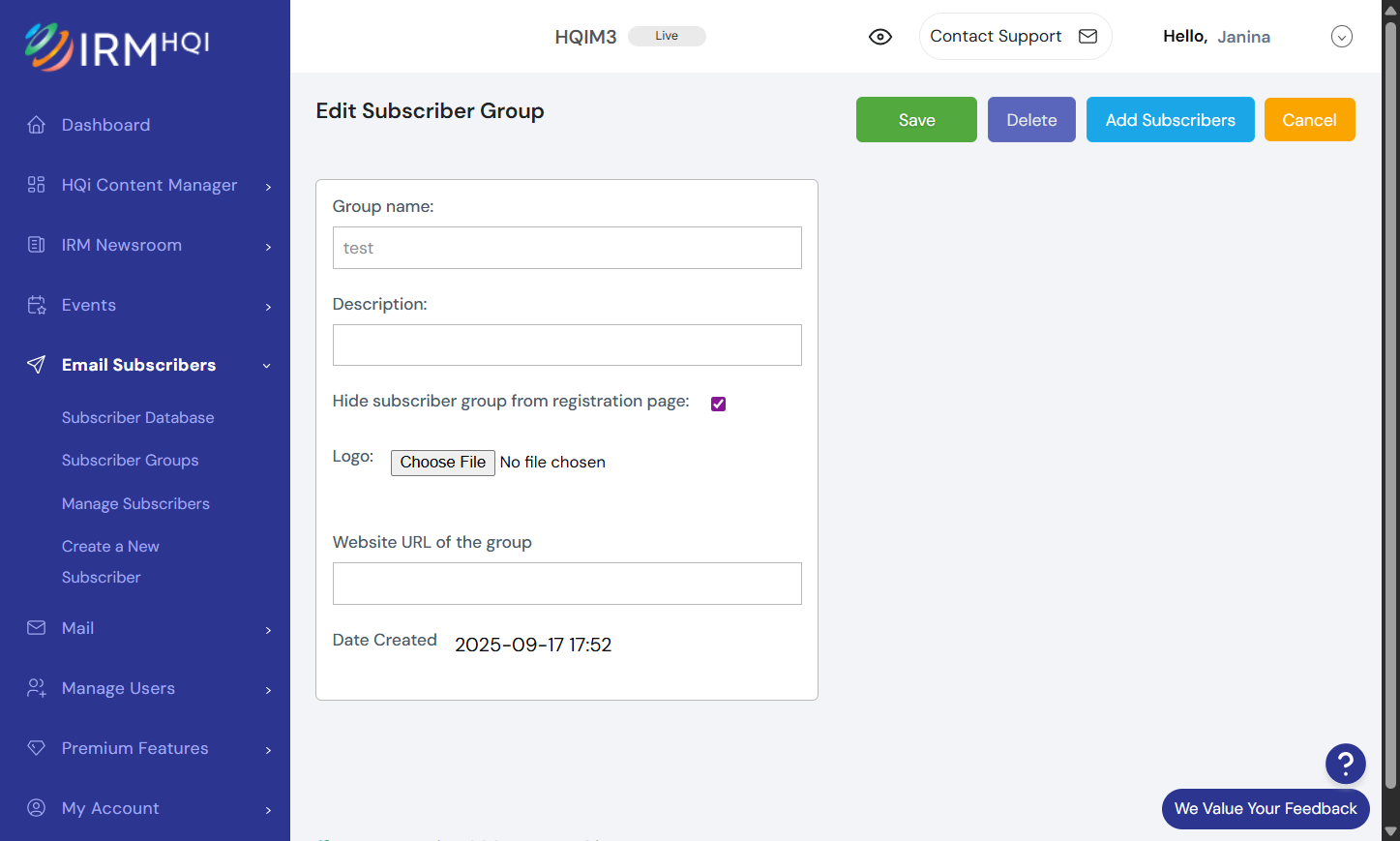1400x841 pixels.
Task: Open the question mark help bubble
Action: (1346, 765)
